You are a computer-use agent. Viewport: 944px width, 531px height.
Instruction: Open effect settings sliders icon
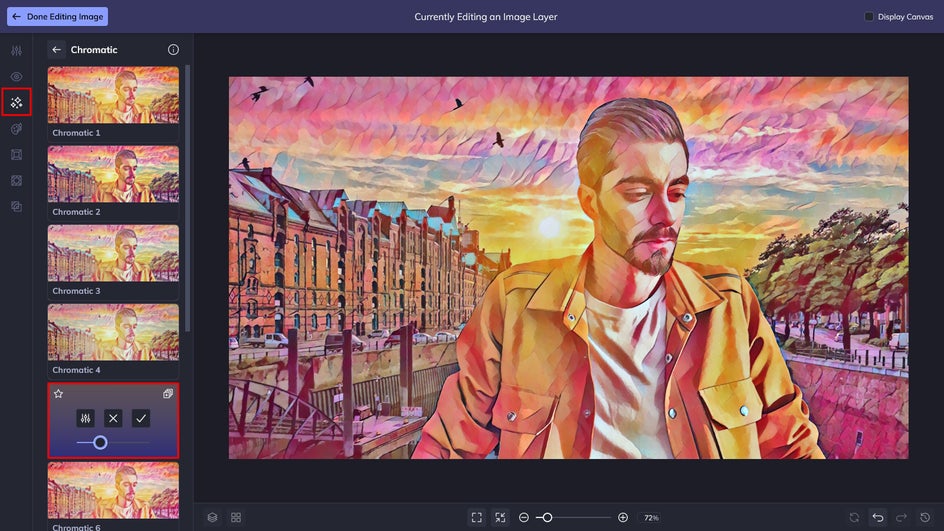click(85, 418)
